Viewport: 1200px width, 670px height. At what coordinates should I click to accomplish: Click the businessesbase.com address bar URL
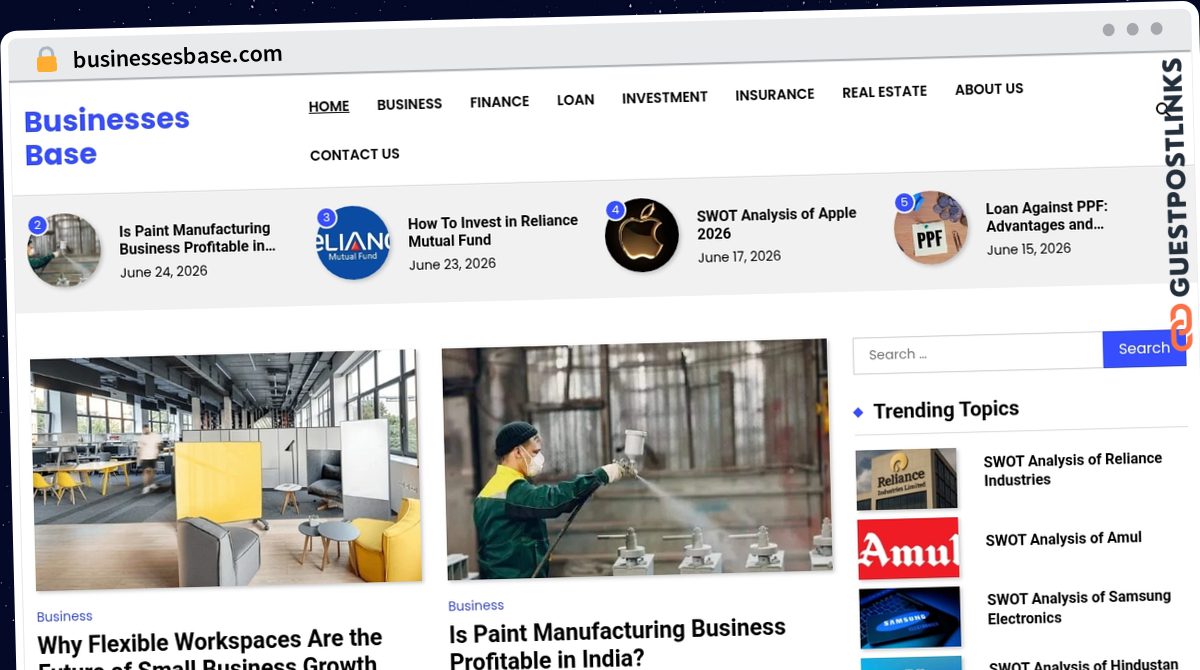pos(177,57)
